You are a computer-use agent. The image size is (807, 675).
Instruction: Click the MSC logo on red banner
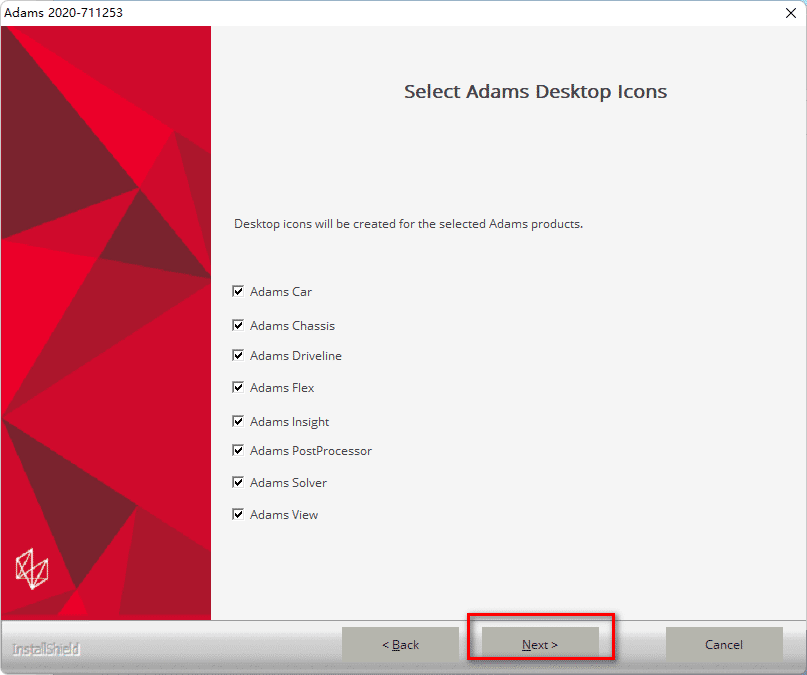pos(32,568)
